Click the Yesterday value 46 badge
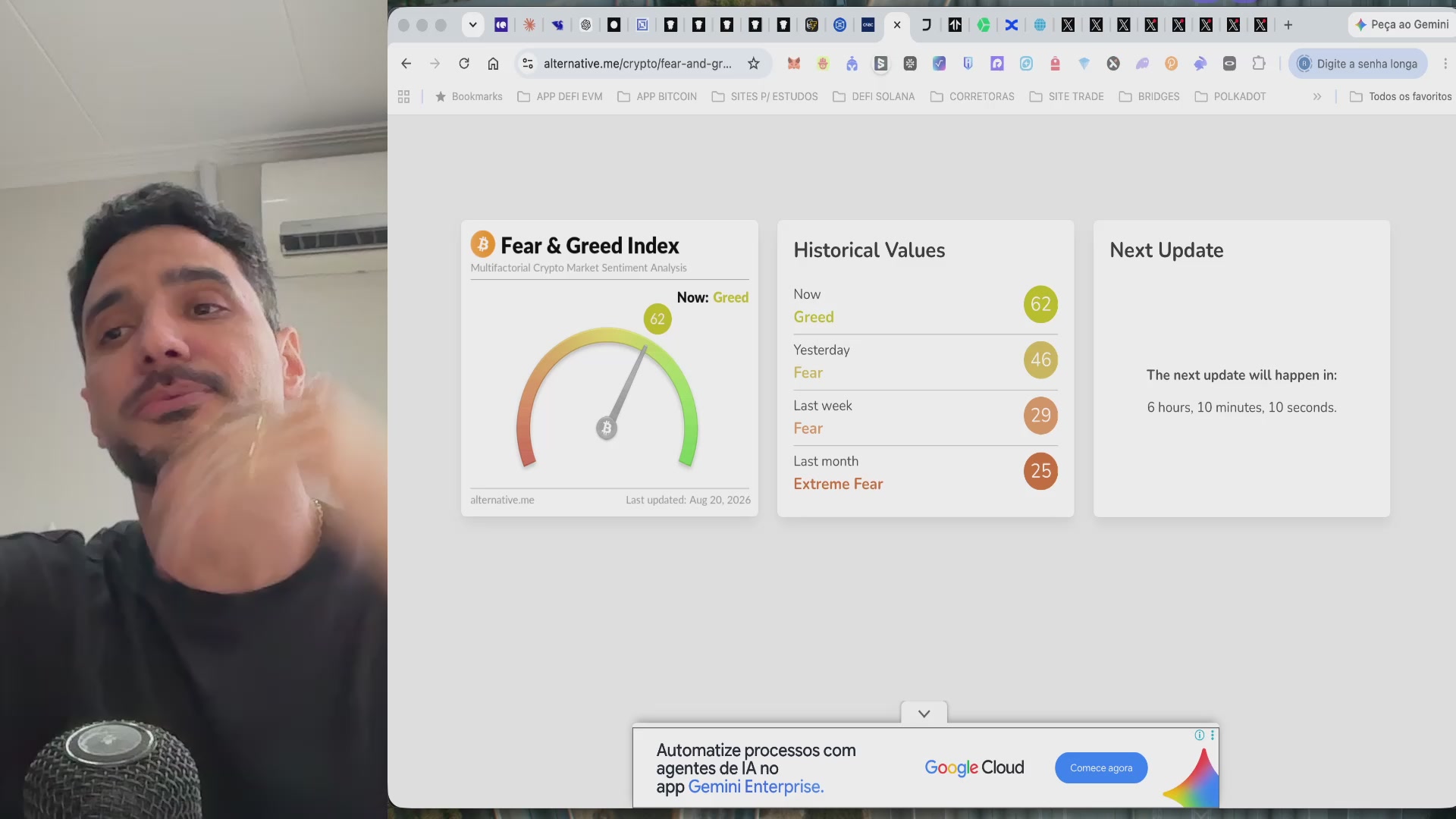 pos(1040,359)
